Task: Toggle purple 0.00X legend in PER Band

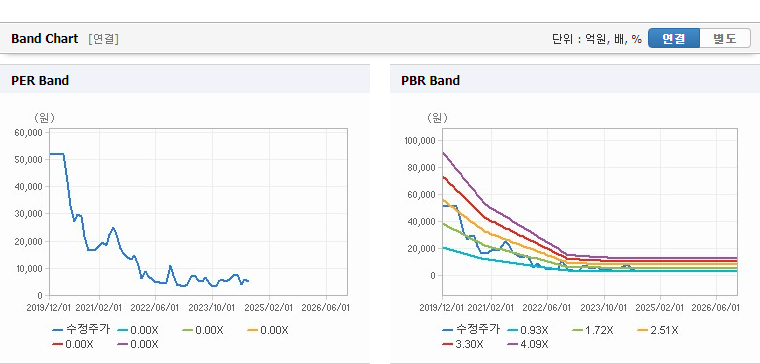Action: click(x=138, y=344)
